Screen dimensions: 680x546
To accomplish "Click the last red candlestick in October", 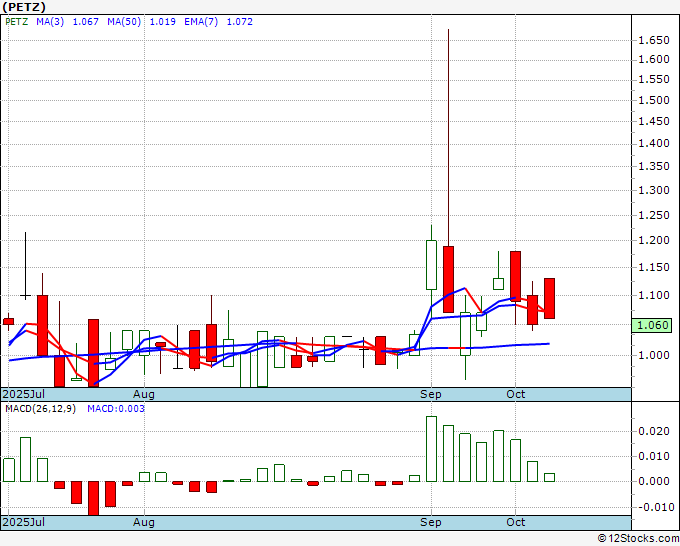I will pyautogui.click(x=549, y=298).
